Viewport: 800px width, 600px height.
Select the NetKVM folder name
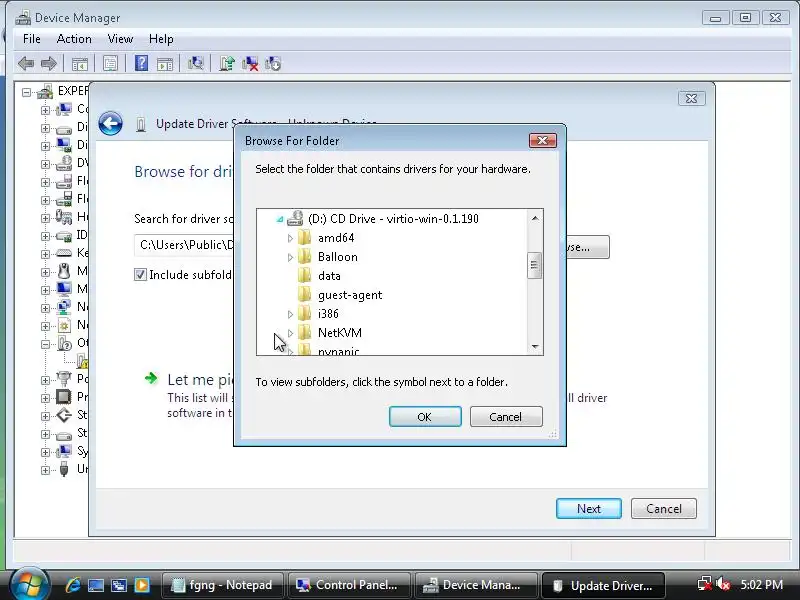340,333
